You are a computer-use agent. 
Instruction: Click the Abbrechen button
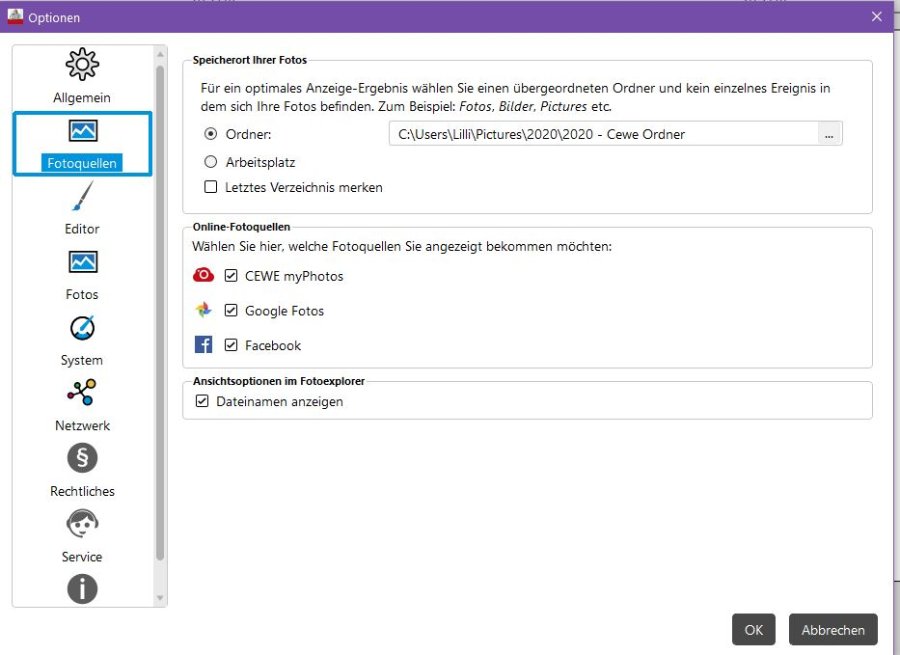833,630
